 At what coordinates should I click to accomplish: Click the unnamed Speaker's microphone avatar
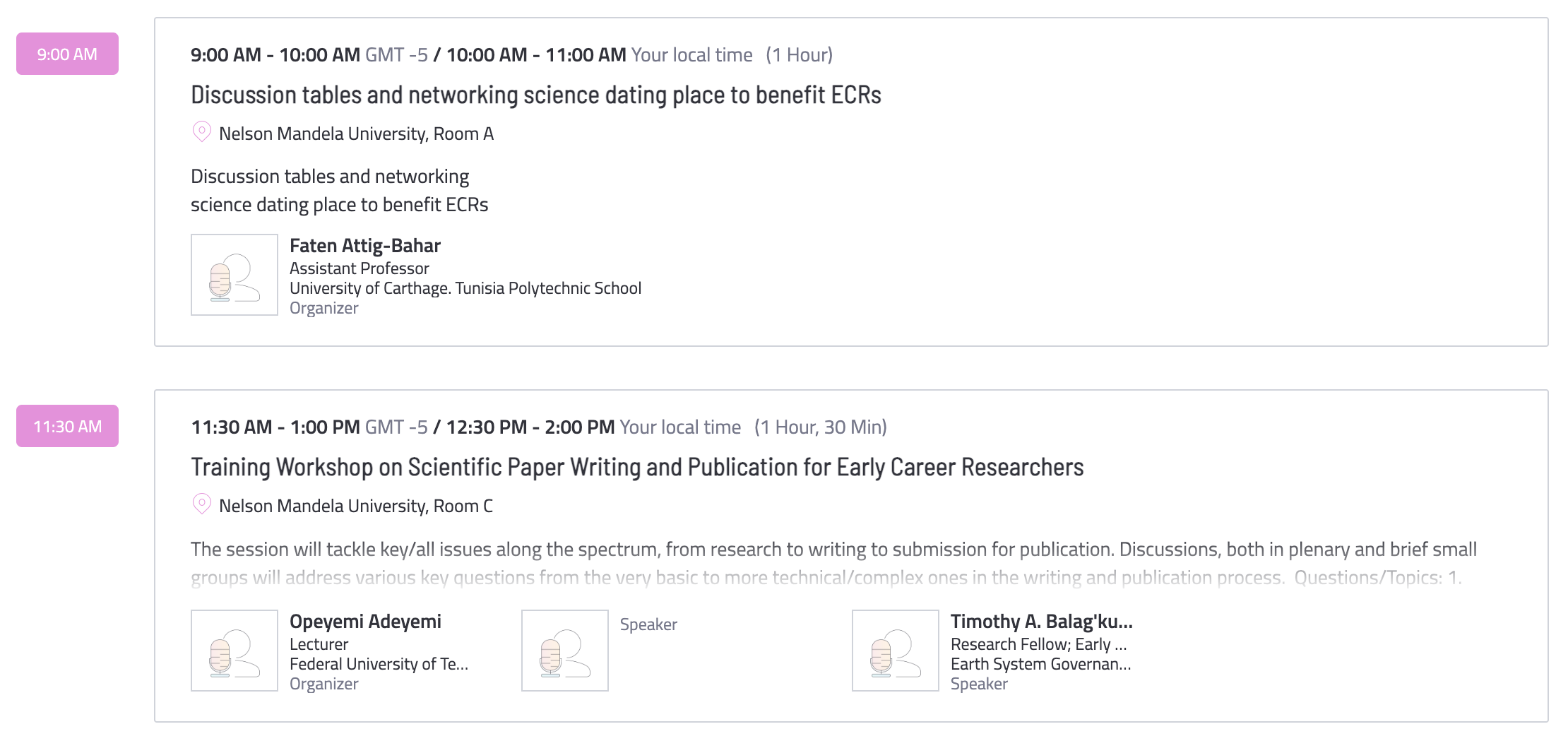(x=565, y=651)
